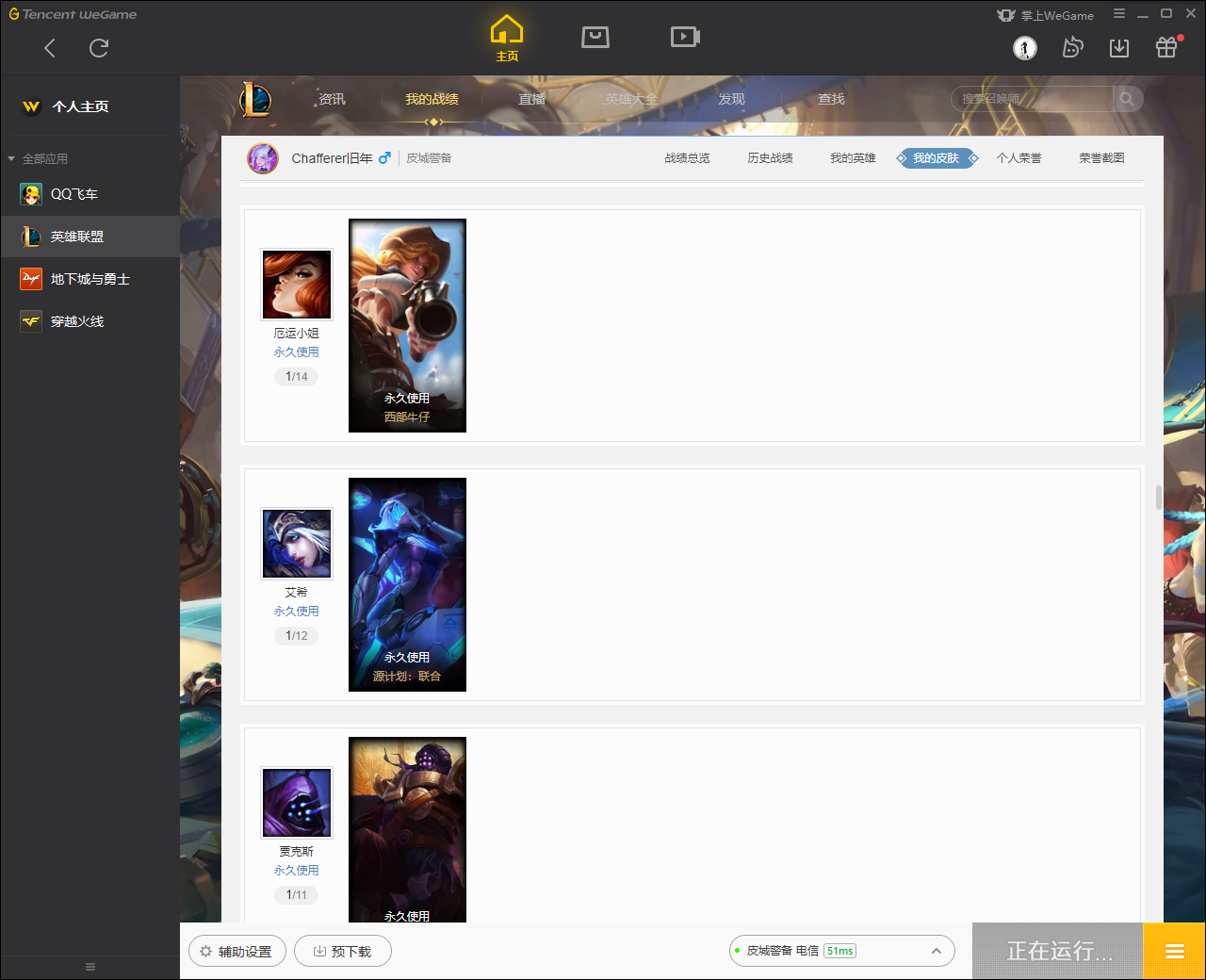Switch to the 我的战绩 tab
This screenshot has width=1206, height=980.
[432, 99]
